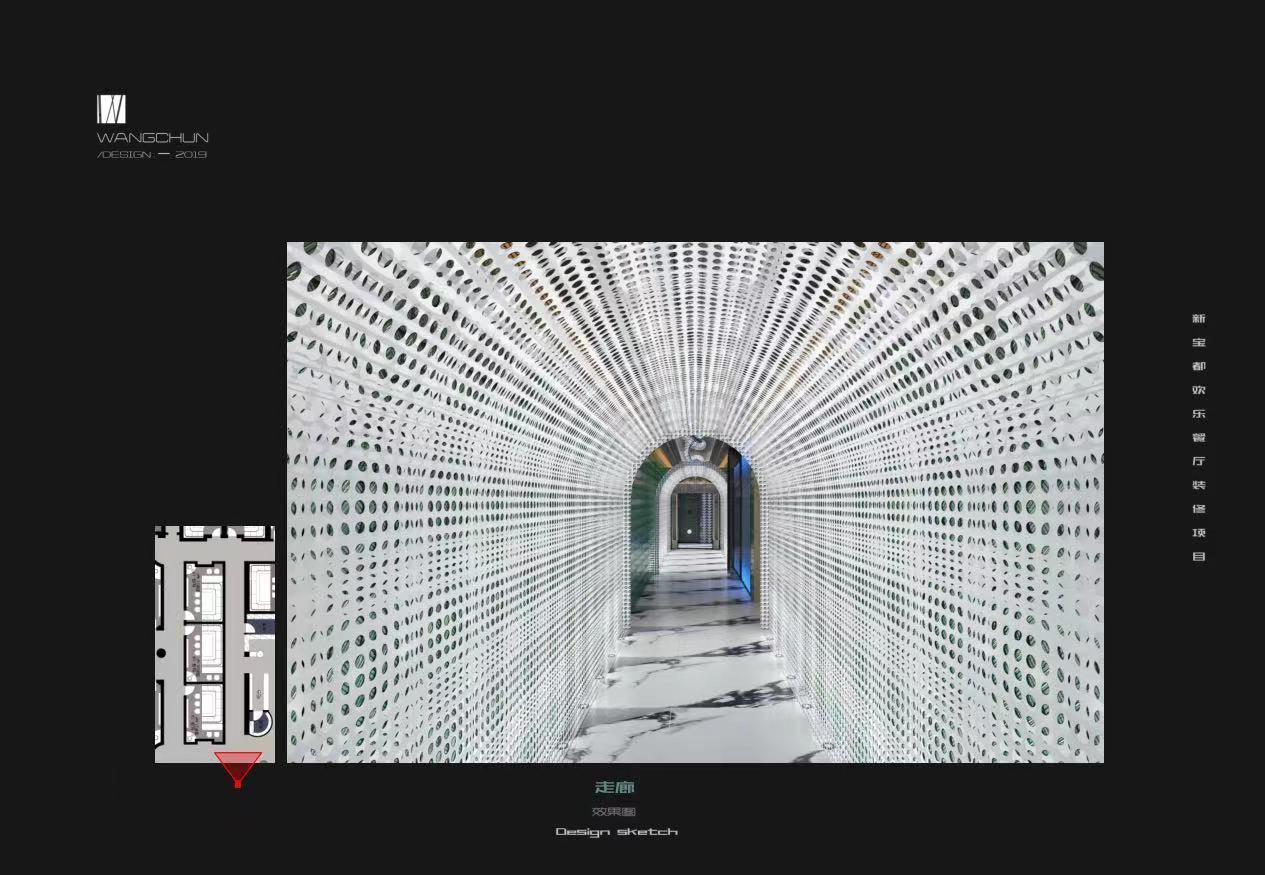Click the red camera viewpoint marker
This screenshot has width=1265, height=875.
pos(238,769)
